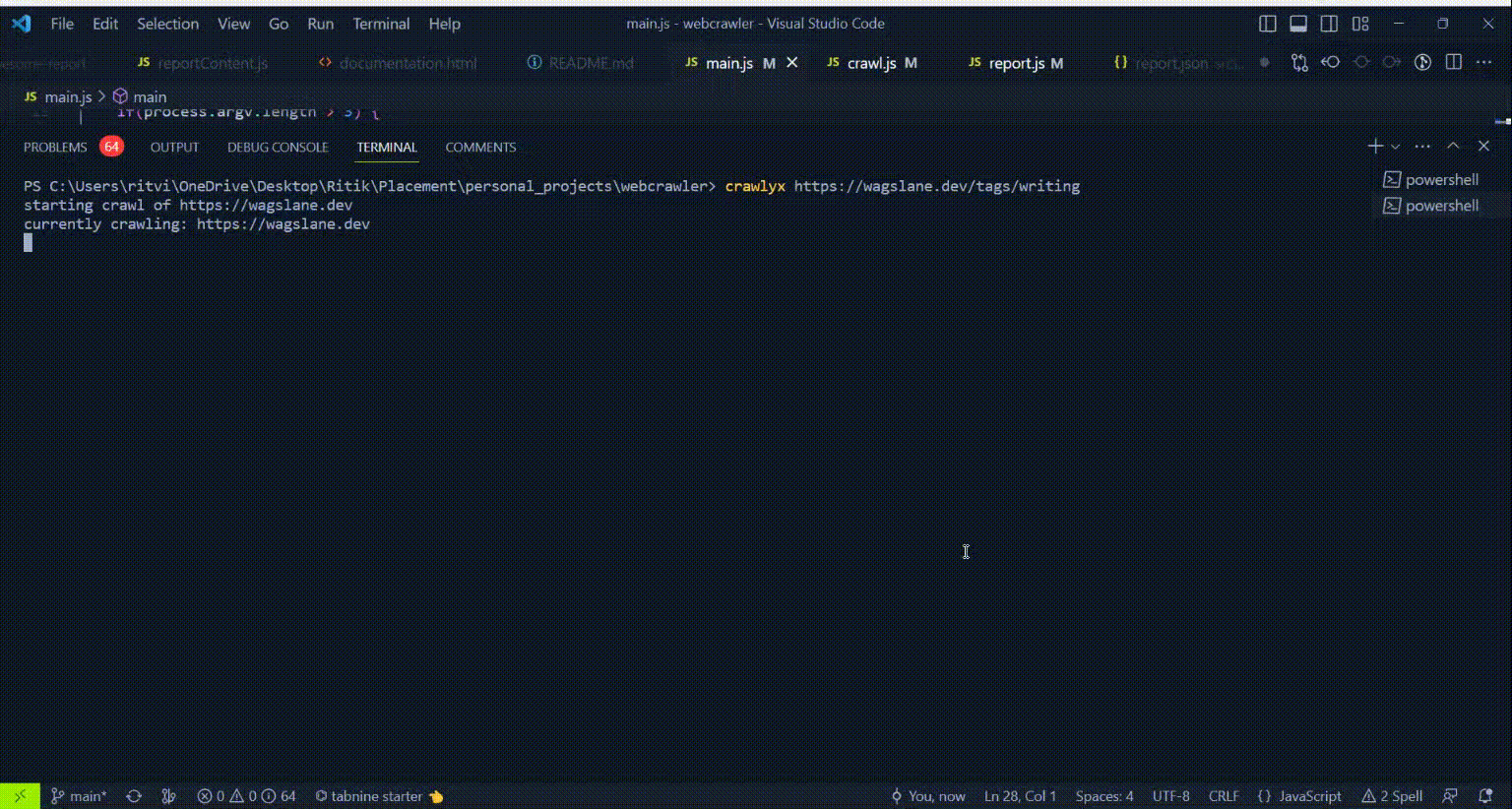Open the Terminal menu

click(x=381, y=24)
